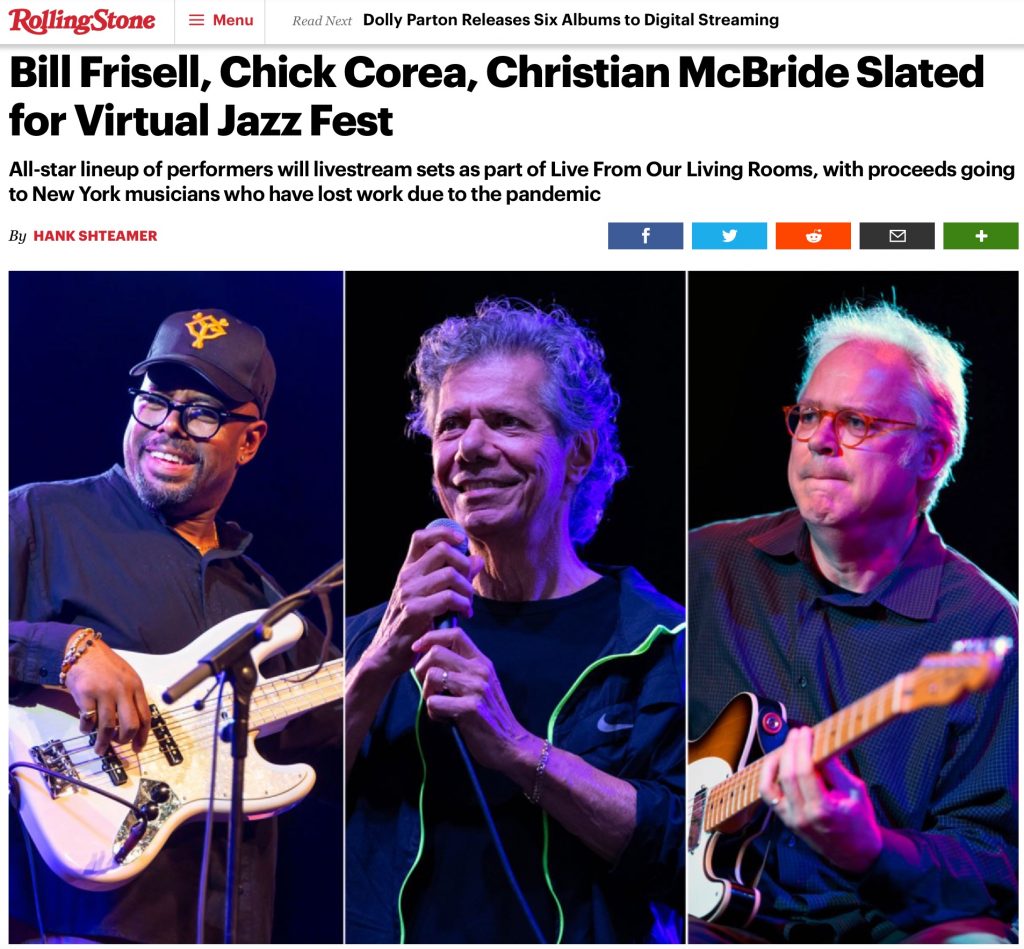Open Christian McBride bass photo

[x=176, y=607]
